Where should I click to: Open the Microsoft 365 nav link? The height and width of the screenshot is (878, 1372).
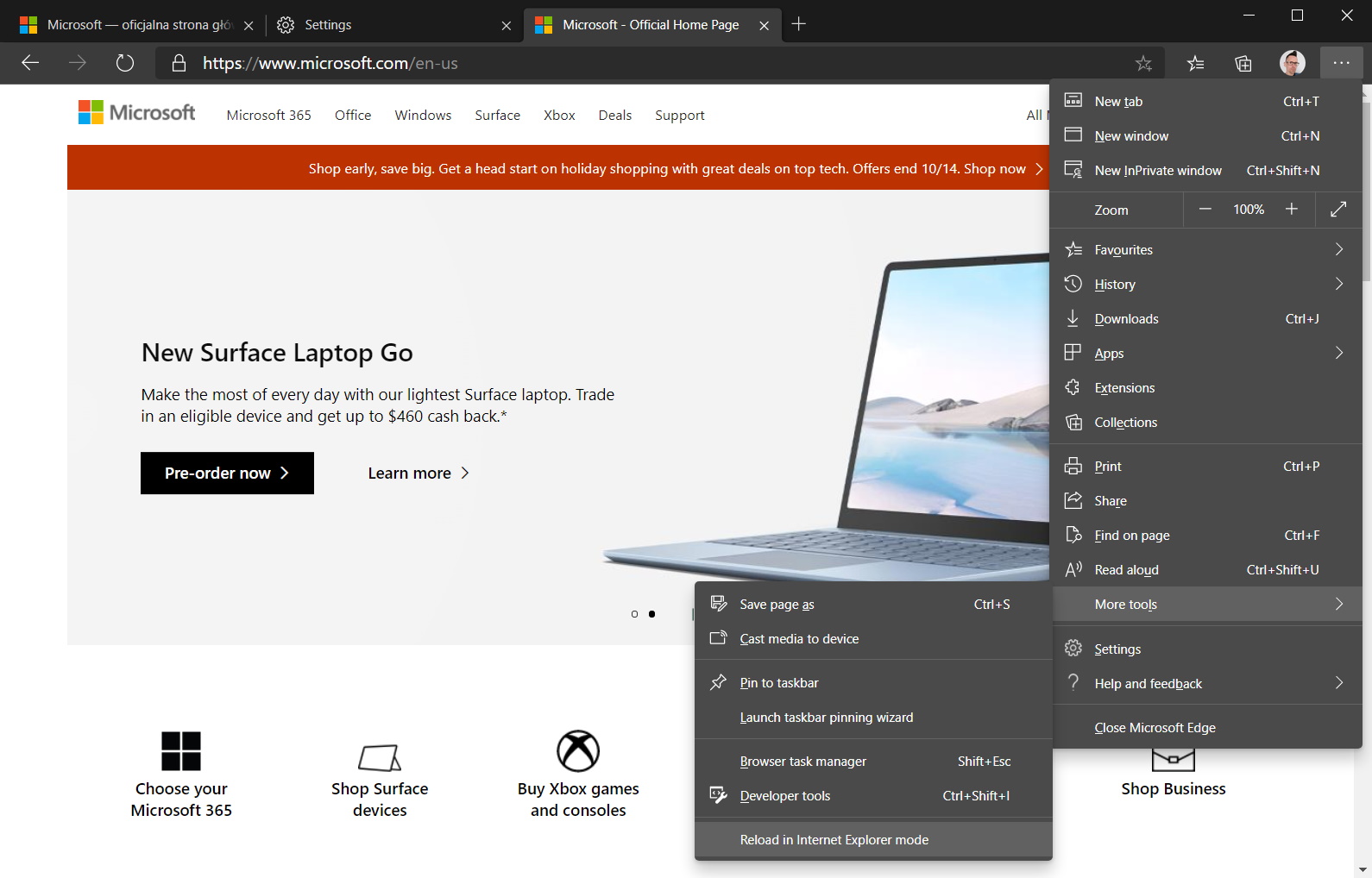point(268,116)
